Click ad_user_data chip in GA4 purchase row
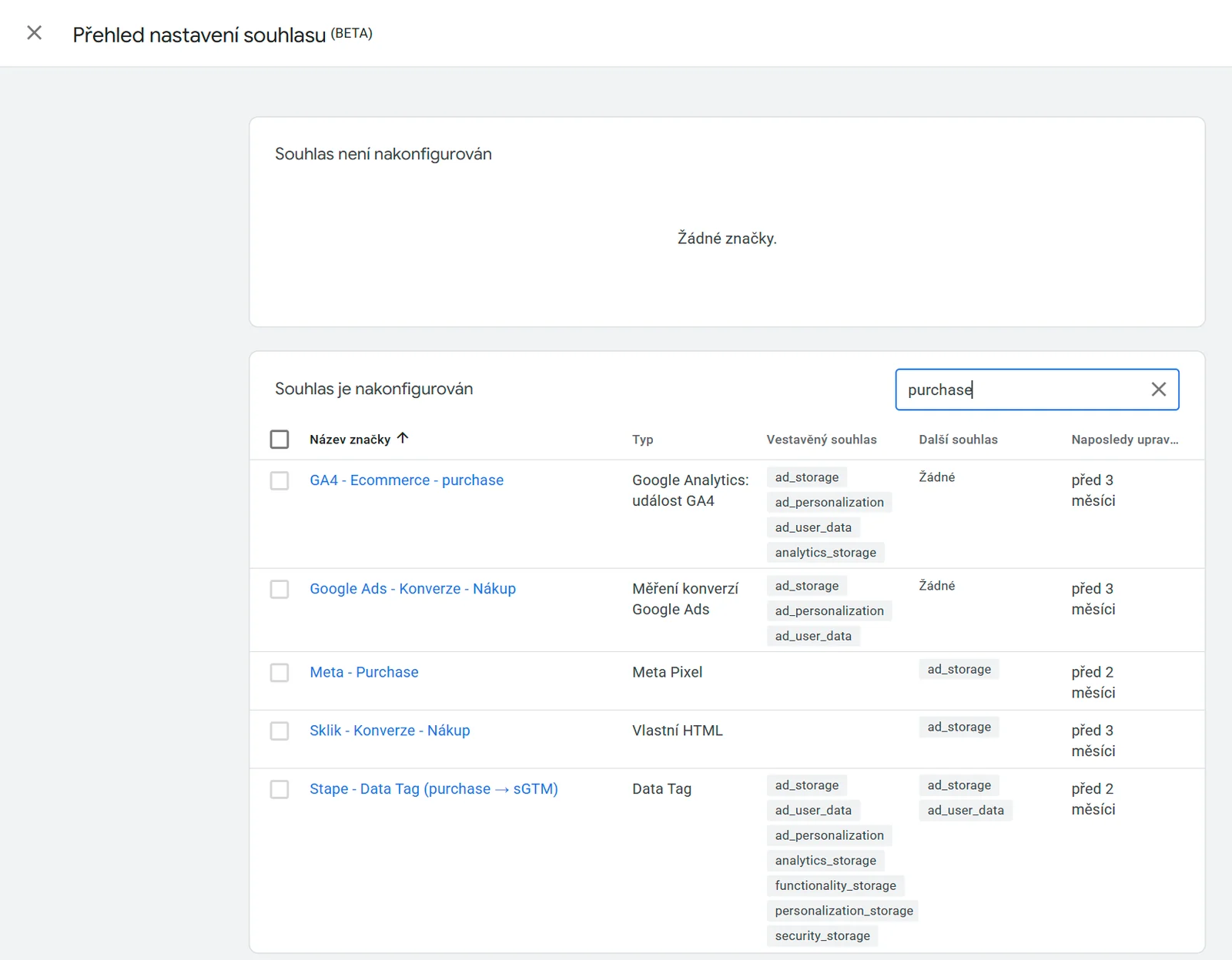The image size is (1232, 960). 813,528
